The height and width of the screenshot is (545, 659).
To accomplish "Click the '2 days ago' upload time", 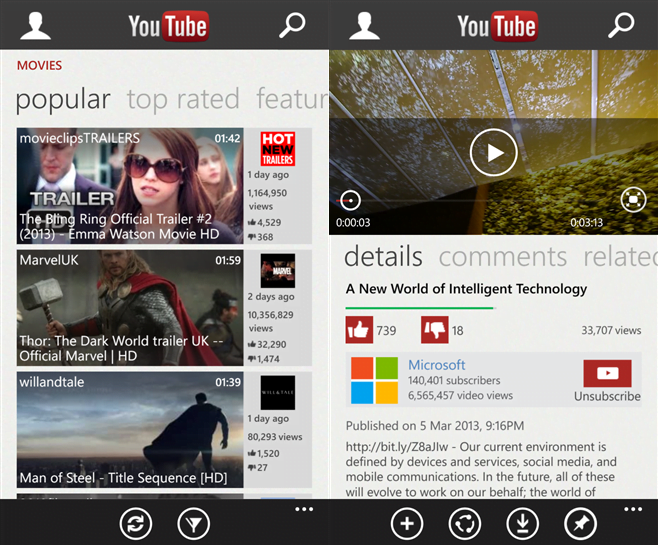I will tap(271, 297).
